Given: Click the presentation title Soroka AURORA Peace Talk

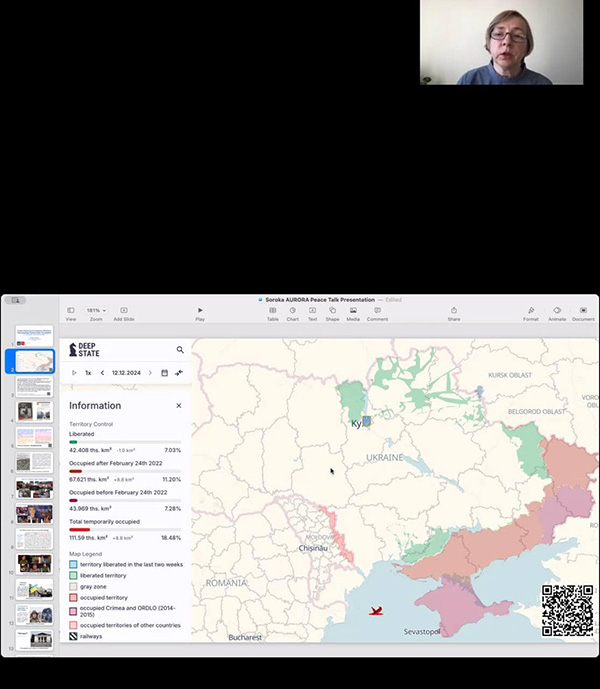Looking at the screenshot, I should pos(320,300).
